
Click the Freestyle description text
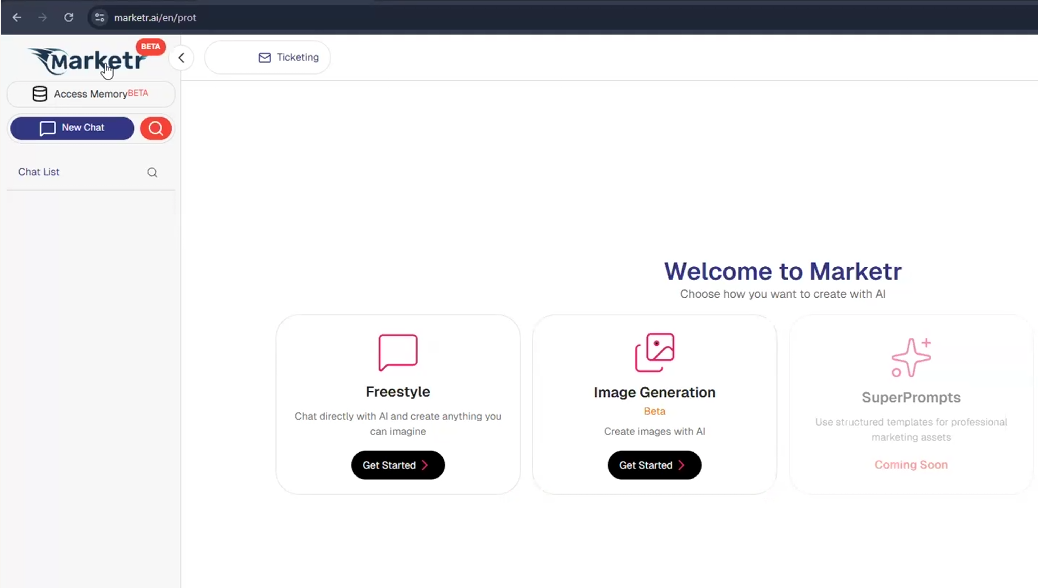pyautogui.click(x=398, y=424)
